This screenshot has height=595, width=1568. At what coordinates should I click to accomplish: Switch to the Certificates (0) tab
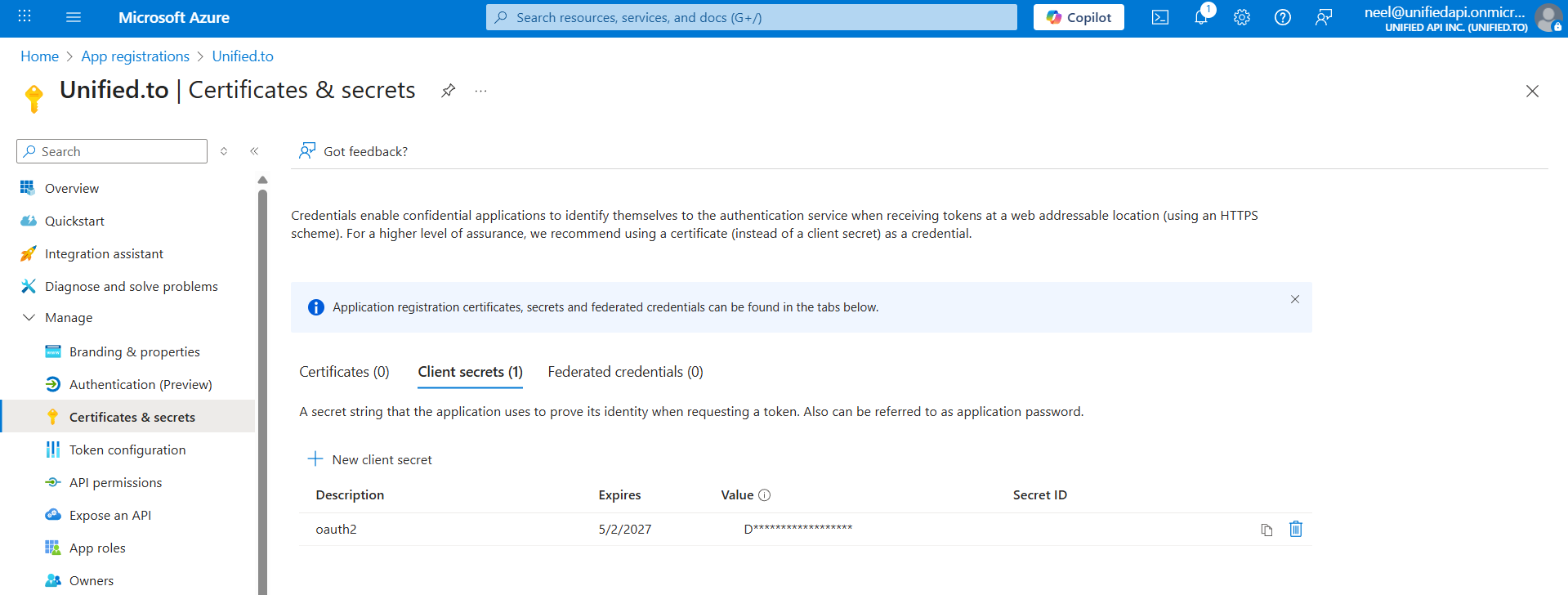tap(344, 372)
